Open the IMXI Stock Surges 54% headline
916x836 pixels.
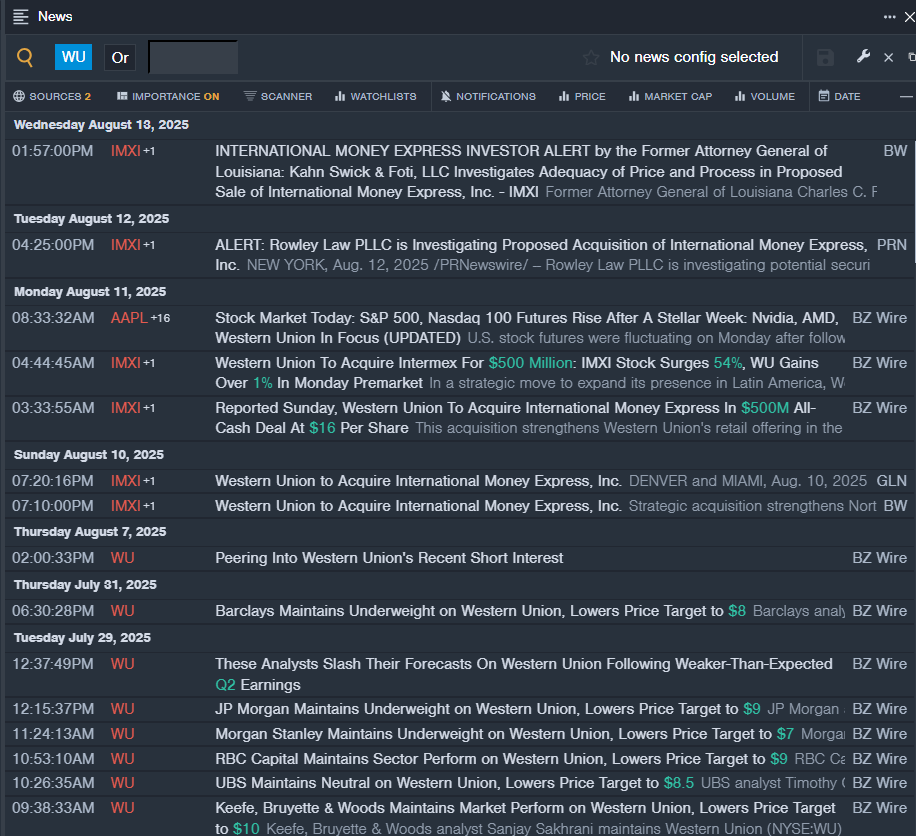(516, 373)
